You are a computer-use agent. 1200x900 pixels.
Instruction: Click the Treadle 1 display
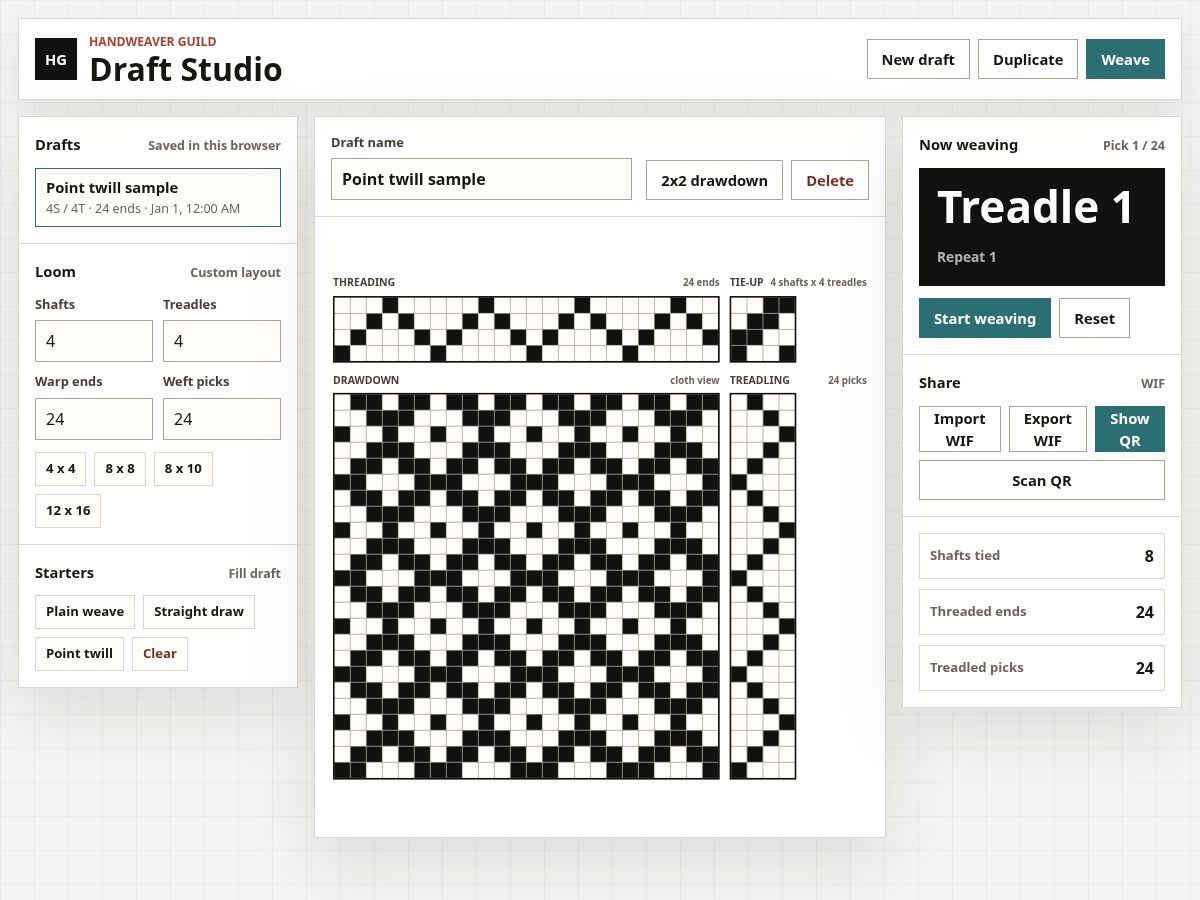pos(1042,227)
